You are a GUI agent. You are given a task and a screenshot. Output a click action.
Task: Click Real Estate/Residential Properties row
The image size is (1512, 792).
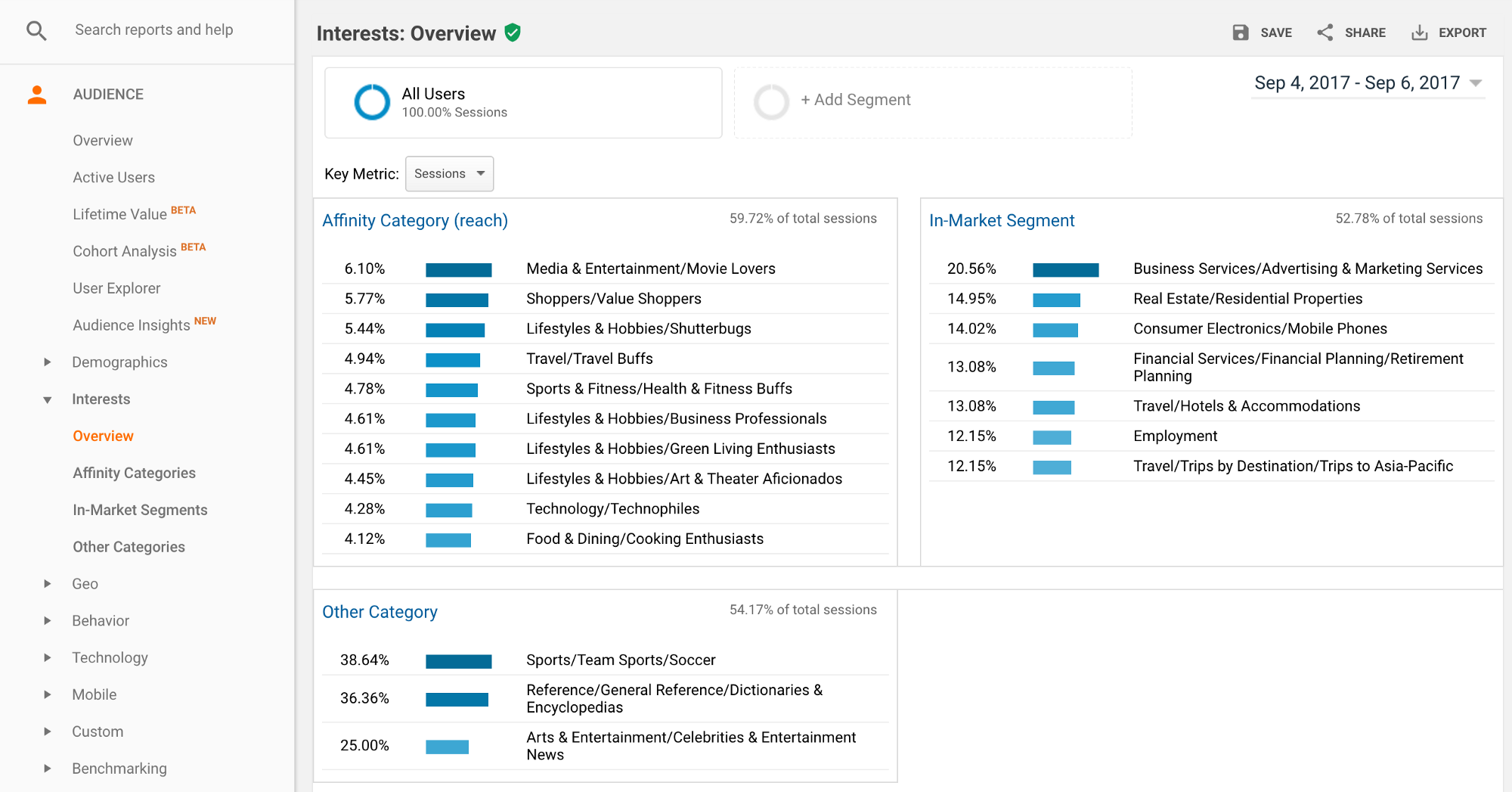pos(1212,299)
